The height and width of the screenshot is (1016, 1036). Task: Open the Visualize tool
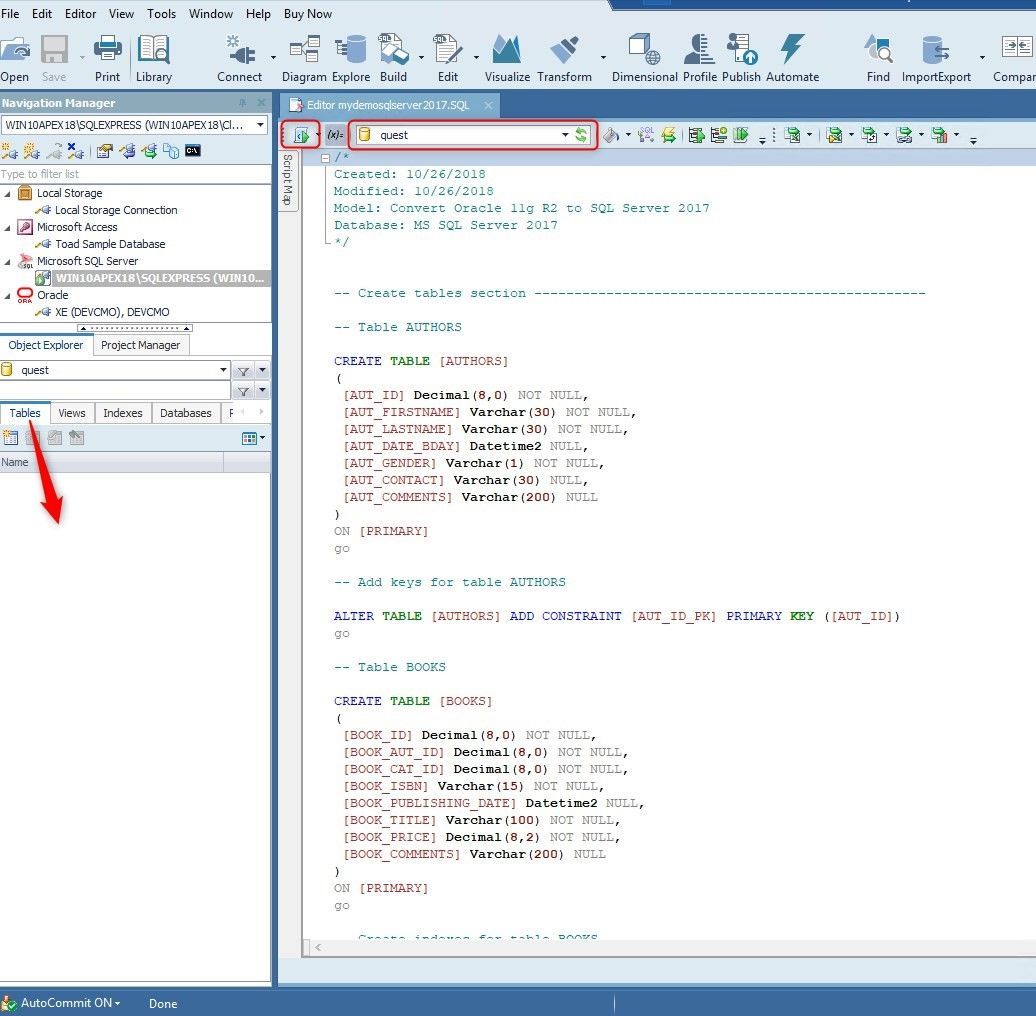[x=507, y=59]
